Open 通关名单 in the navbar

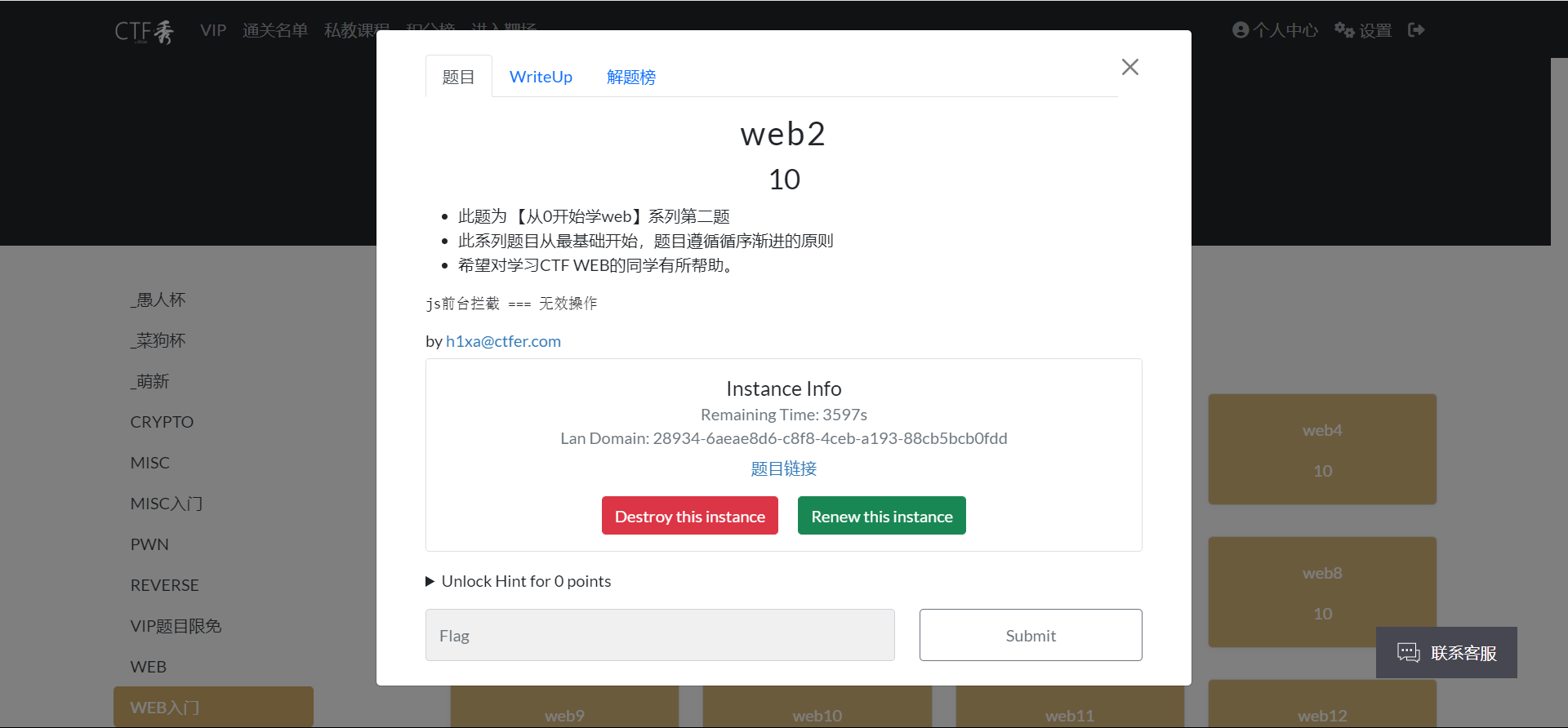pos(275,30)
